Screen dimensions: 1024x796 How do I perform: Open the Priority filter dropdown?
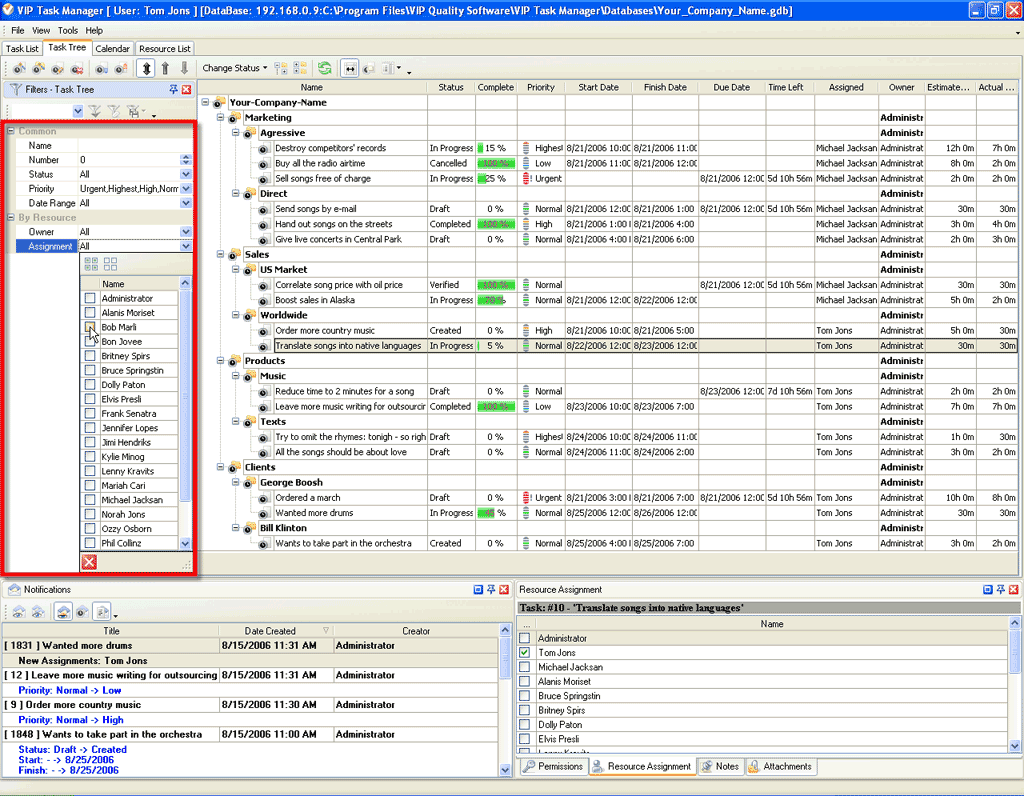pyautogui.click(x=185, y=188)
